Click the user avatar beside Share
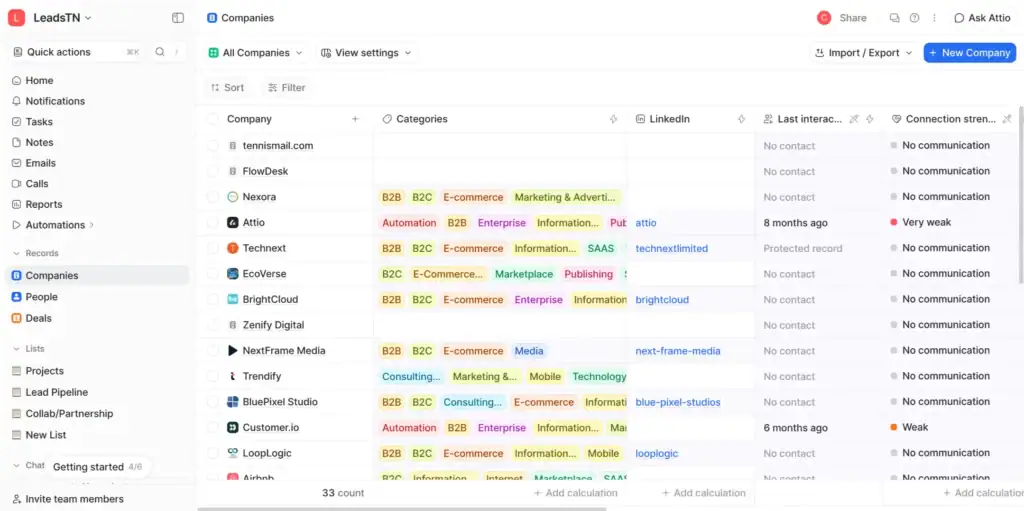 (824, 18)
